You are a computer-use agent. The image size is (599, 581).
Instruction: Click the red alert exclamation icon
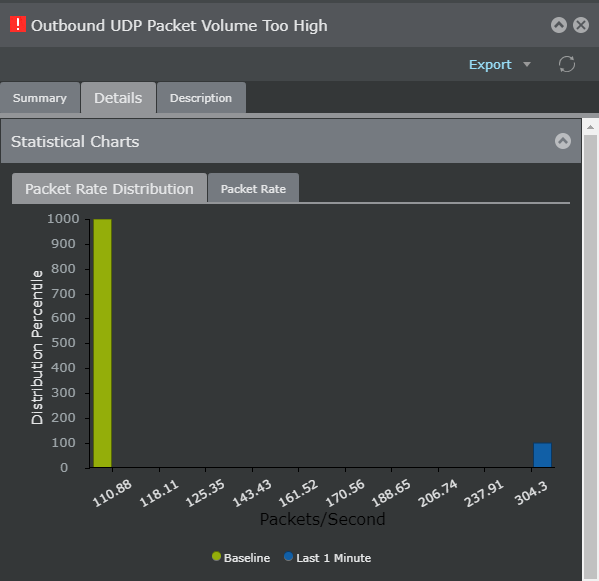(x=18, y=24)
